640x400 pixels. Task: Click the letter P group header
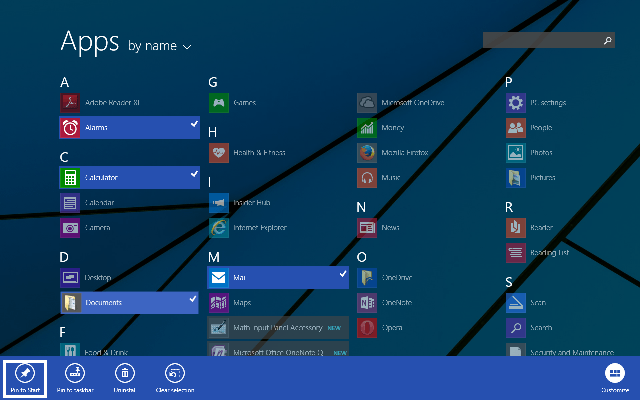509,82
